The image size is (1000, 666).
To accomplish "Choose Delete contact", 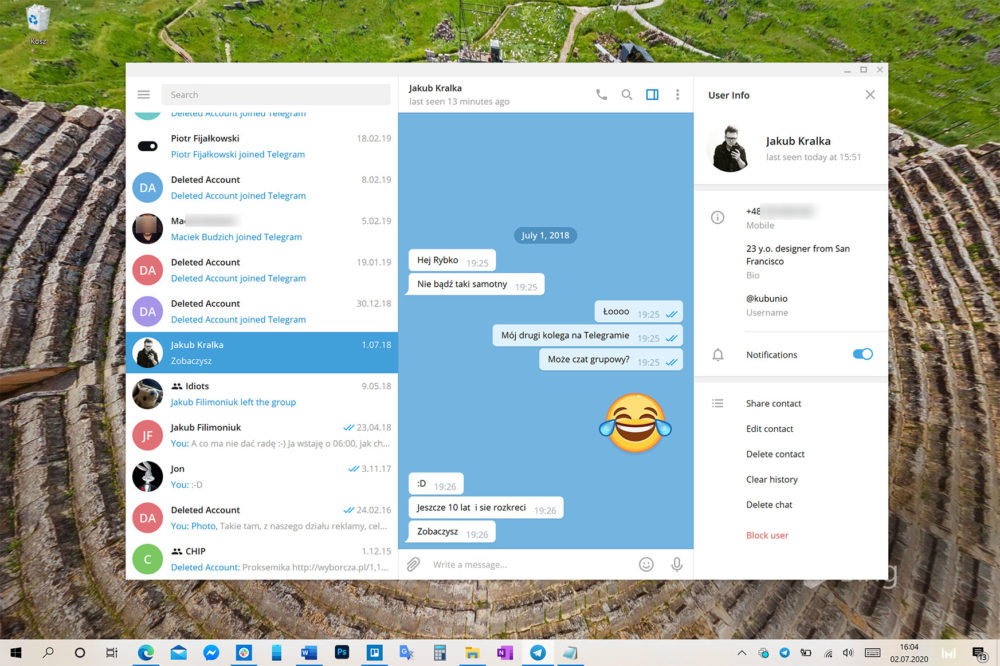I will pyautogui.click(x=776, y=454).
